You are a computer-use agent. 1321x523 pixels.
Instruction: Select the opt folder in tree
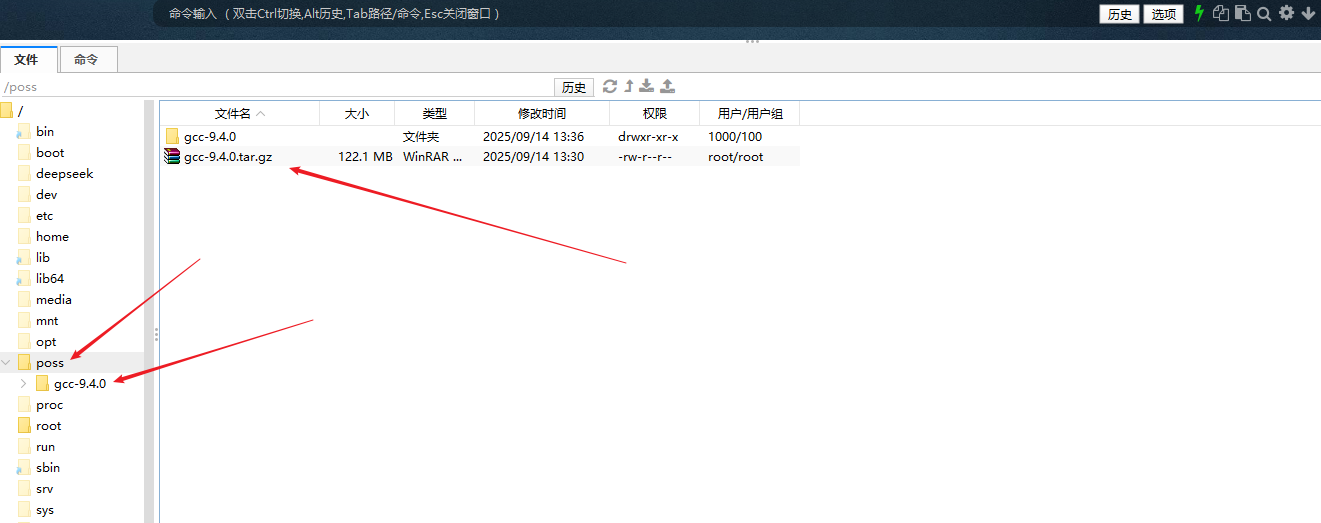(46, 341)
